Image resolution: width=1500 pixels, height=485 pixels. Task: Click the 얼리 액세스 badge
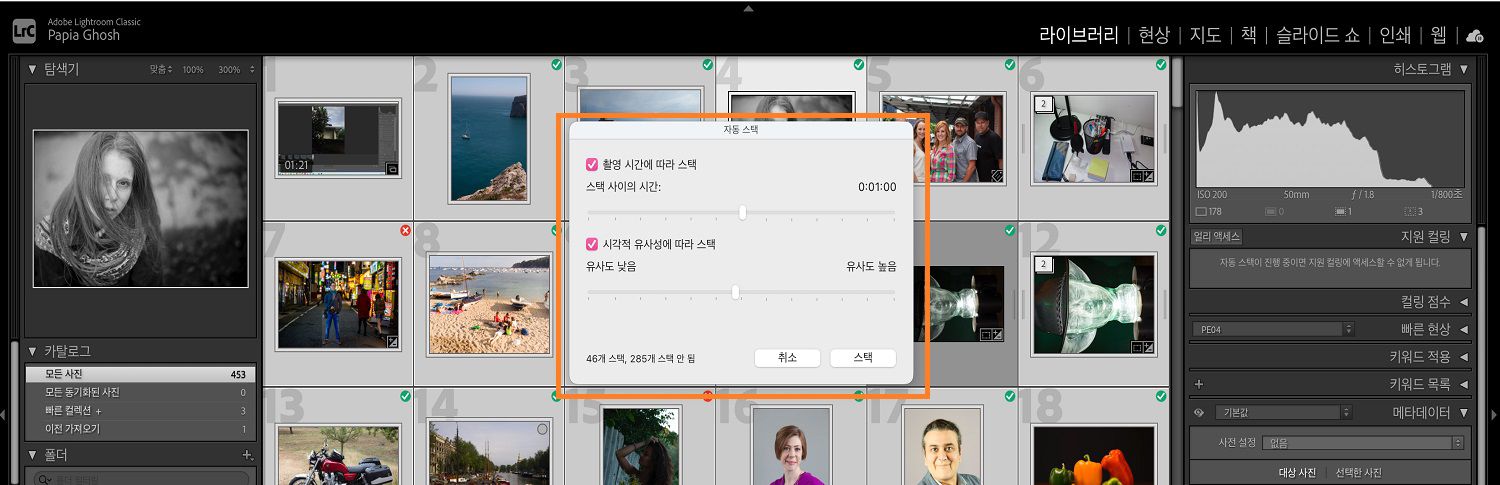point(1217,237)
